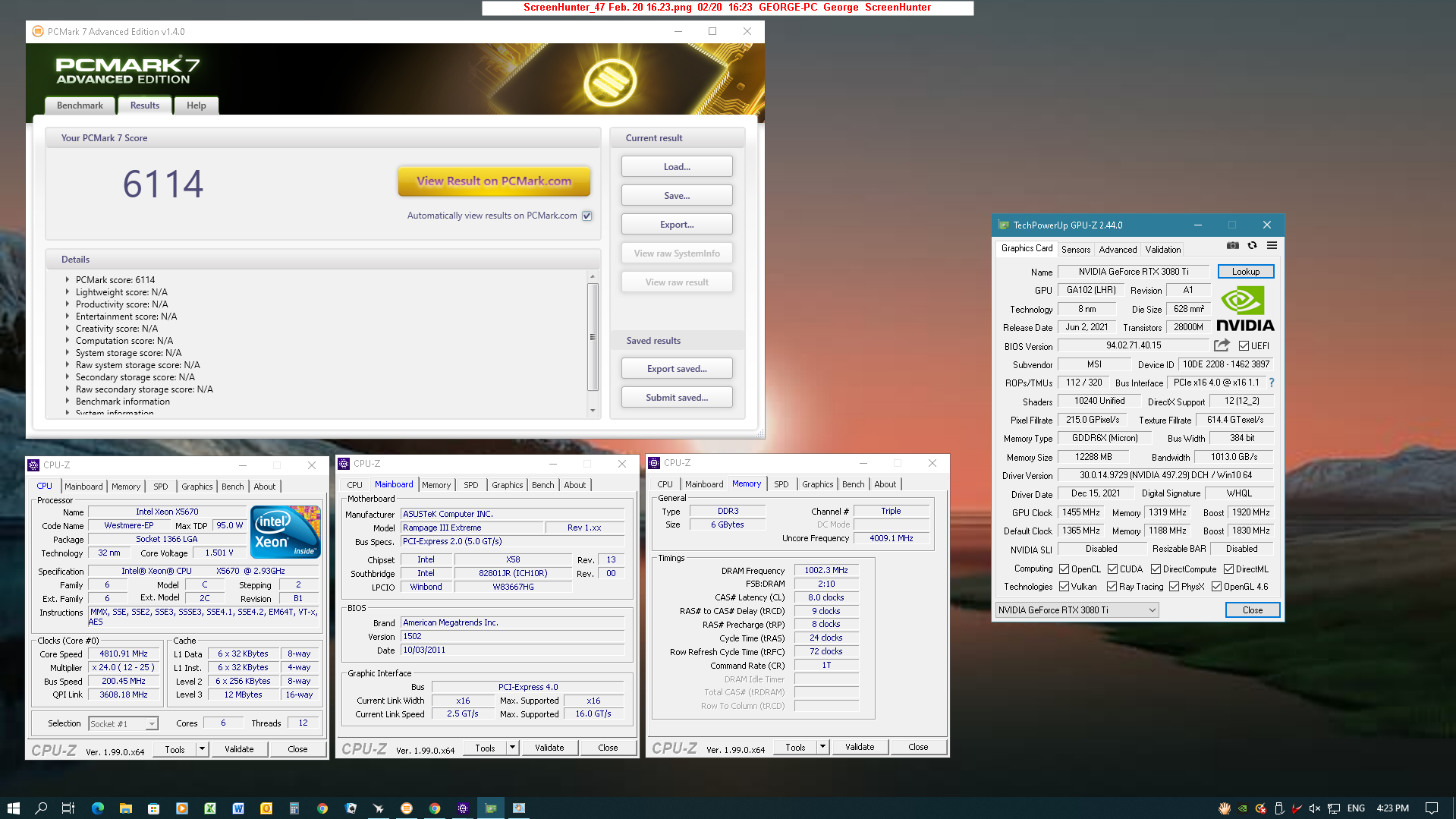This screenshot has height=819, width=1456.
Task: Click the GPU-Z refresh icon
Action: coord(1253,246)
